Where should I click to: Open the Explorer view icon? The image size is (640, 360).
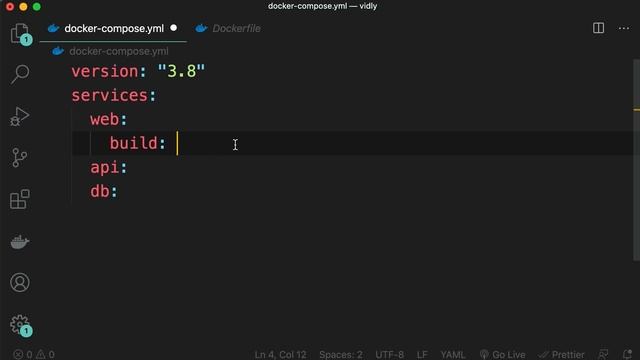click(x=20, y=33)
